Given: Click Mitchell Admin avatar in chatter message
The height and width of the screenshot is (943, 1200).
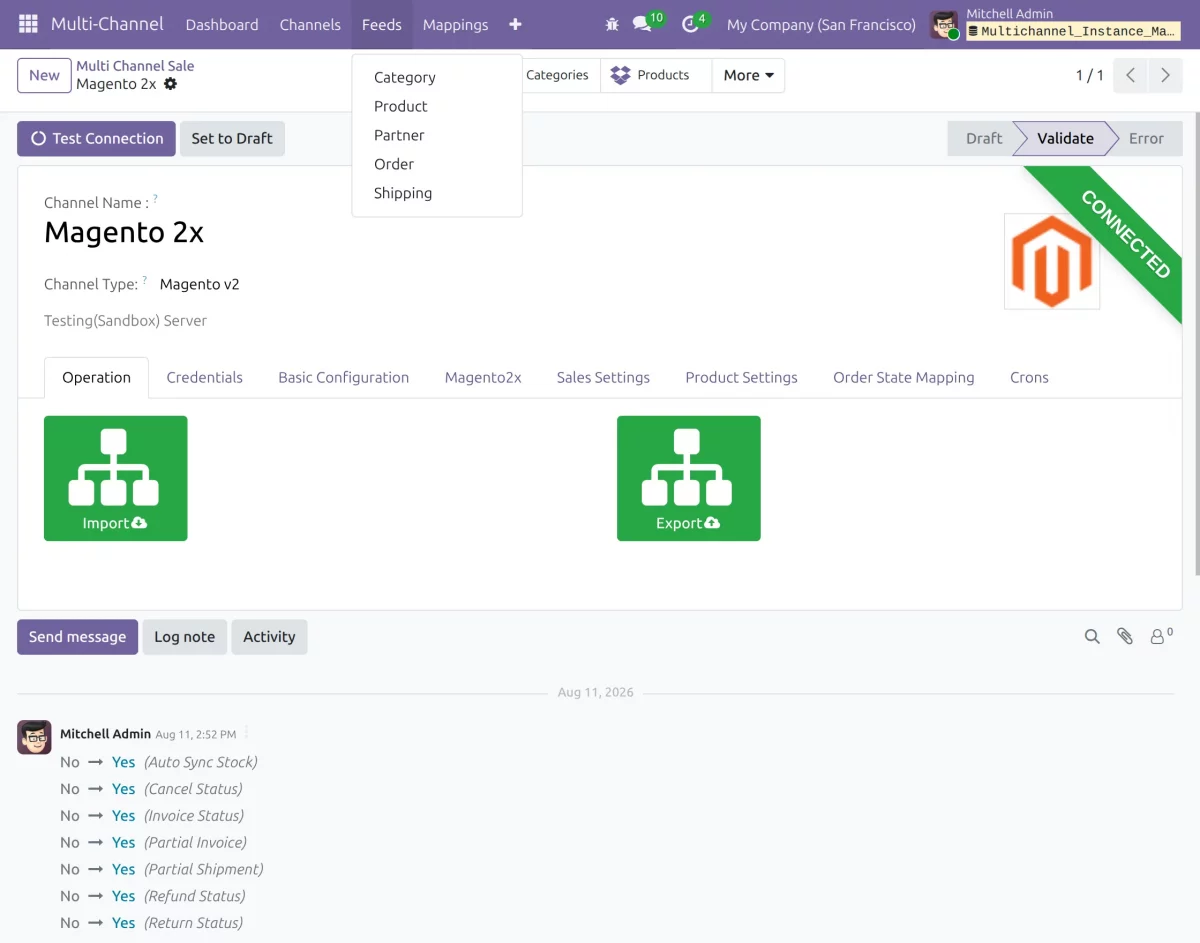Looking at the screenshot, I should coord(34,737).
